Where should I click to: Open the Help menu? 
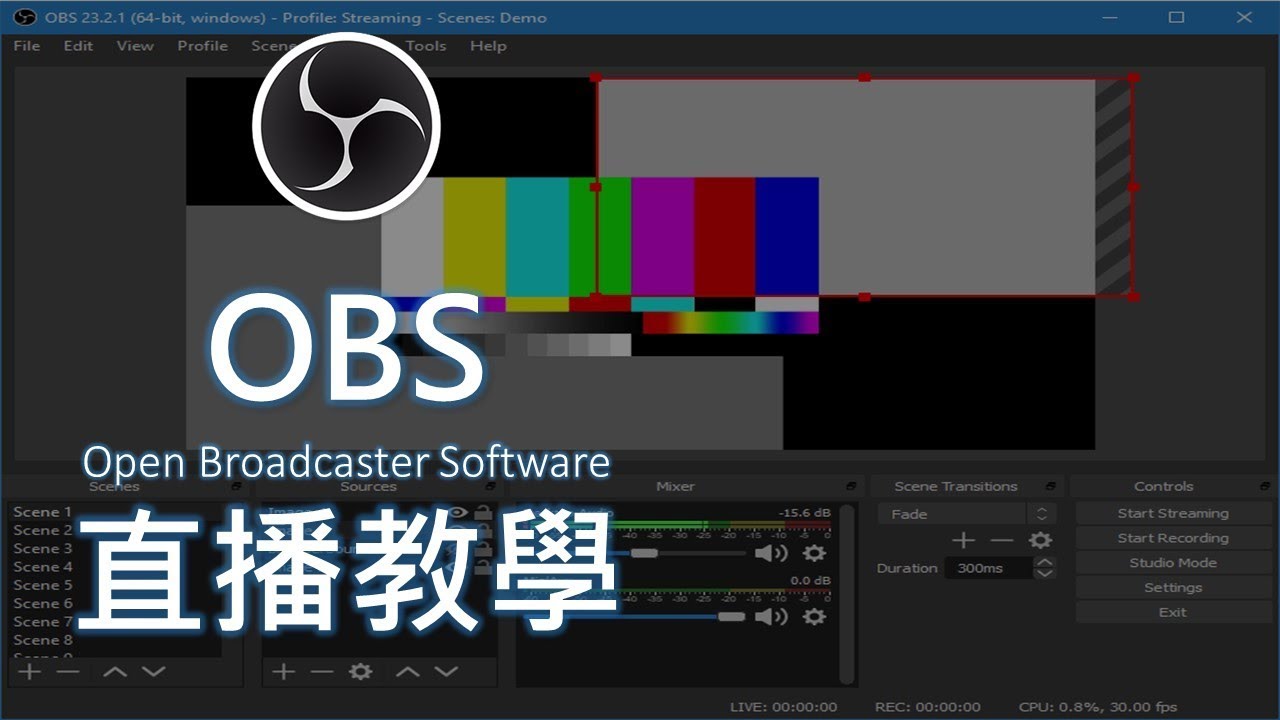(x=488, y=46)
